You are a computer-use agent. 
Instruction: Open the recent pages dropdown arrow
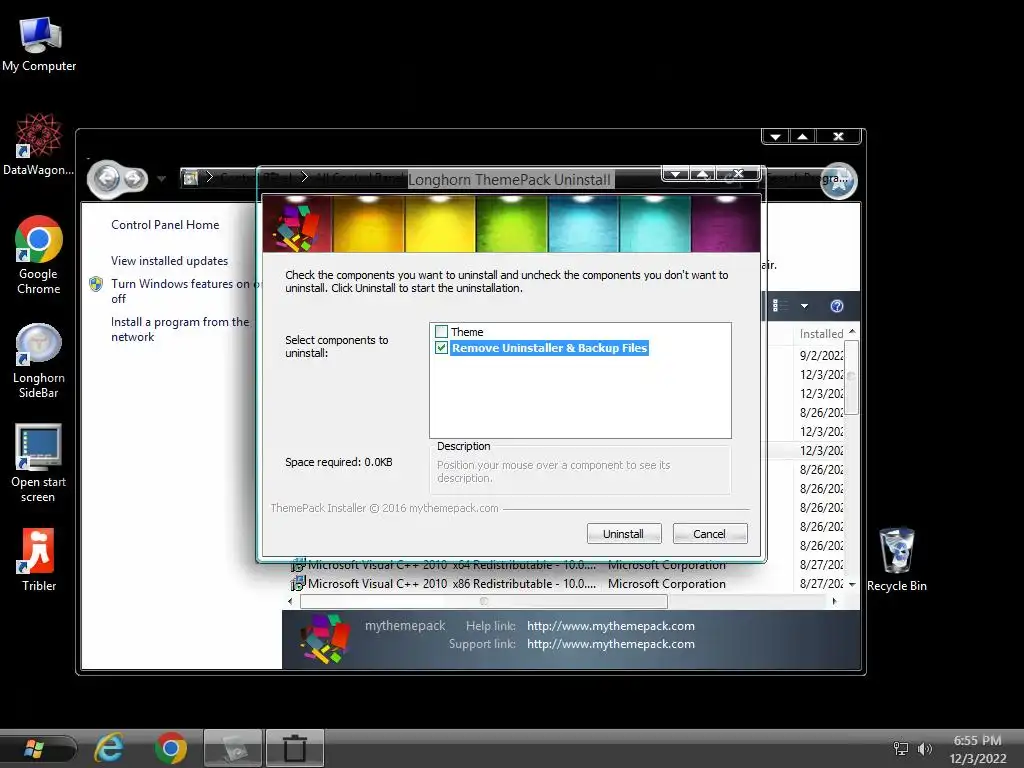click(161, 178)
